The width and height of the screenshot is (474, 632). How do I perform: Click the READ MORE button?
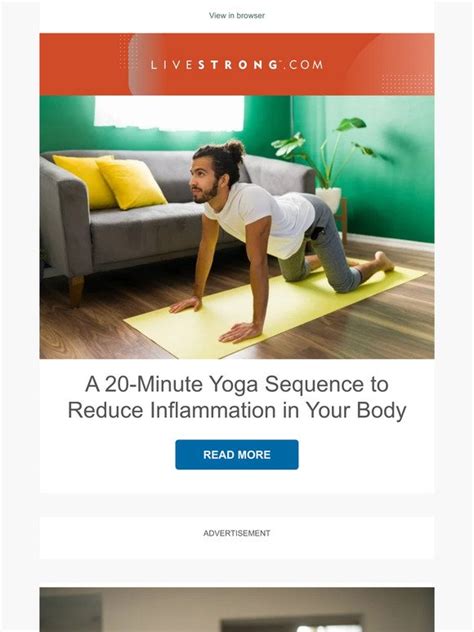(x=237, y=455)
